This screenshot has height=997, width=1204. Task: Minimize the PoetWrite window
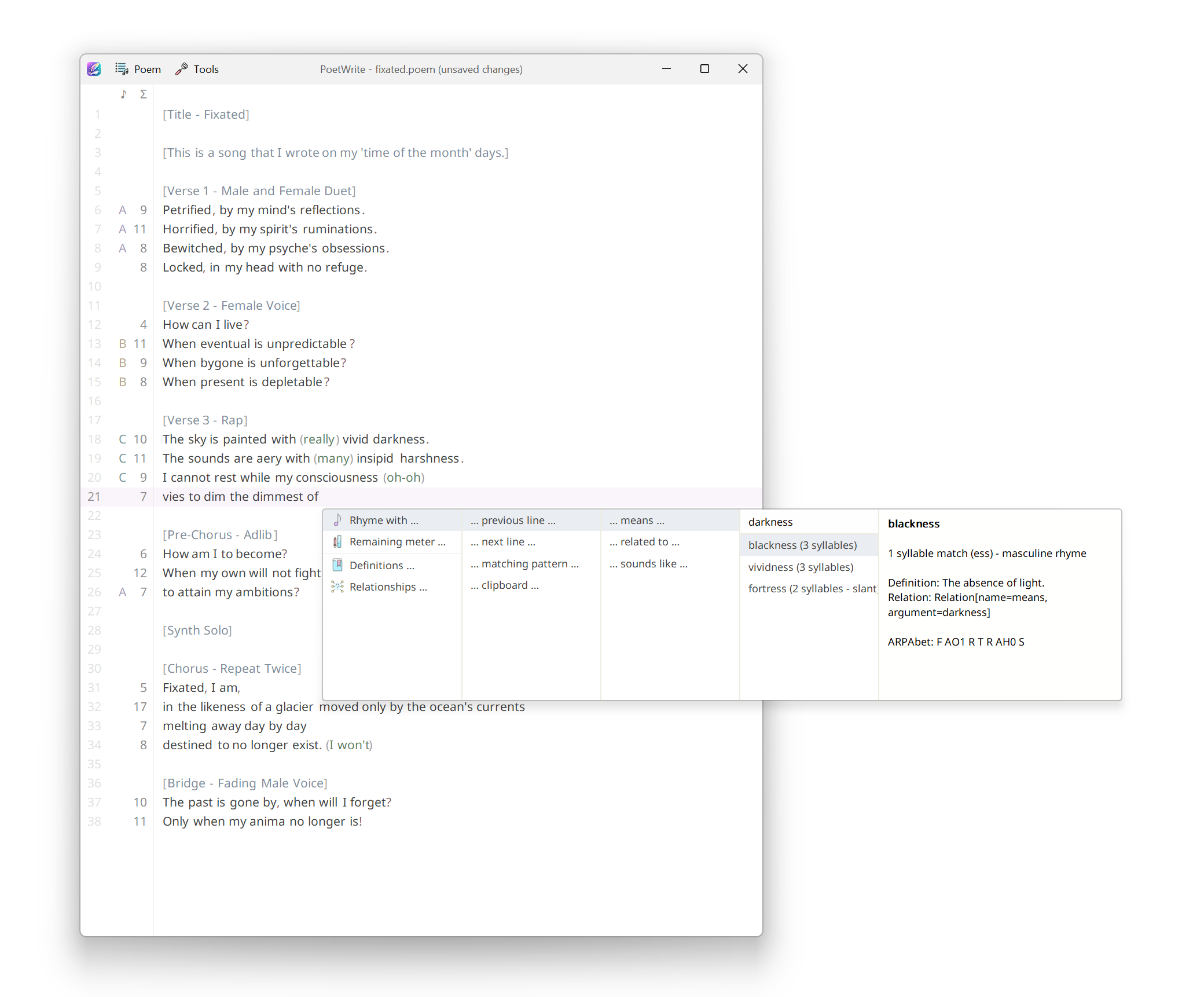coord(666,69)
